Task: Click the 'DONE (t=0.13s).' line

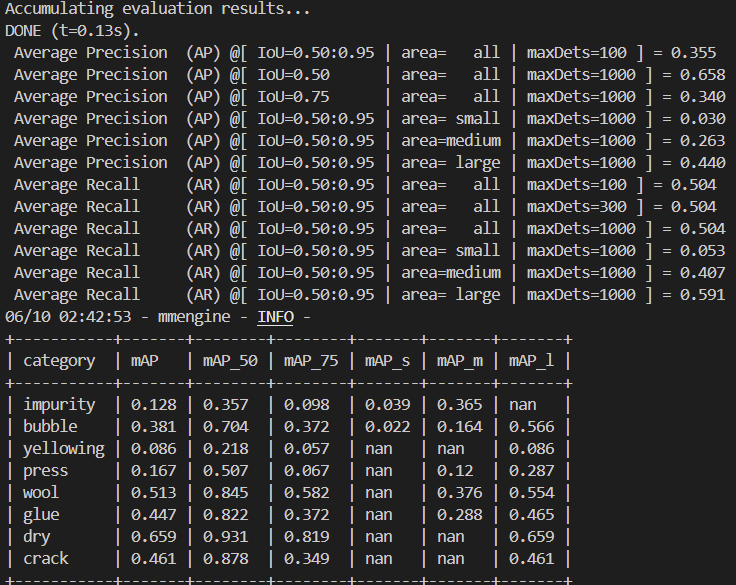Action: pyautogui.click(x=72, y=31)
